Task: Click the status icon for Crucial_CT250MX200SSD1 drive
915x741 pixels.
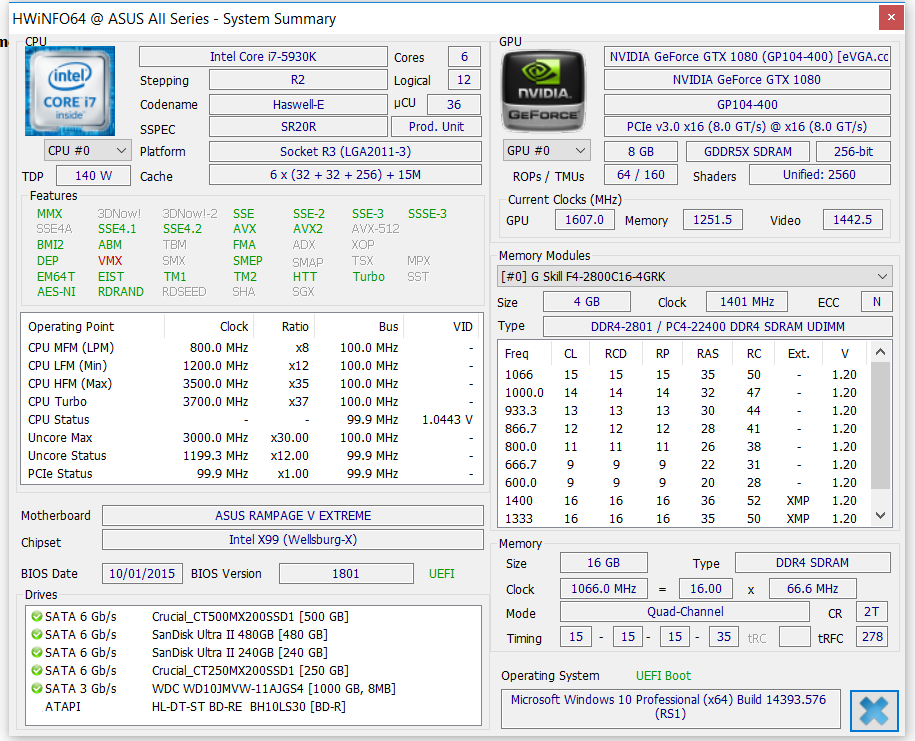Action: pyautogui.click(x=37, y=671)
